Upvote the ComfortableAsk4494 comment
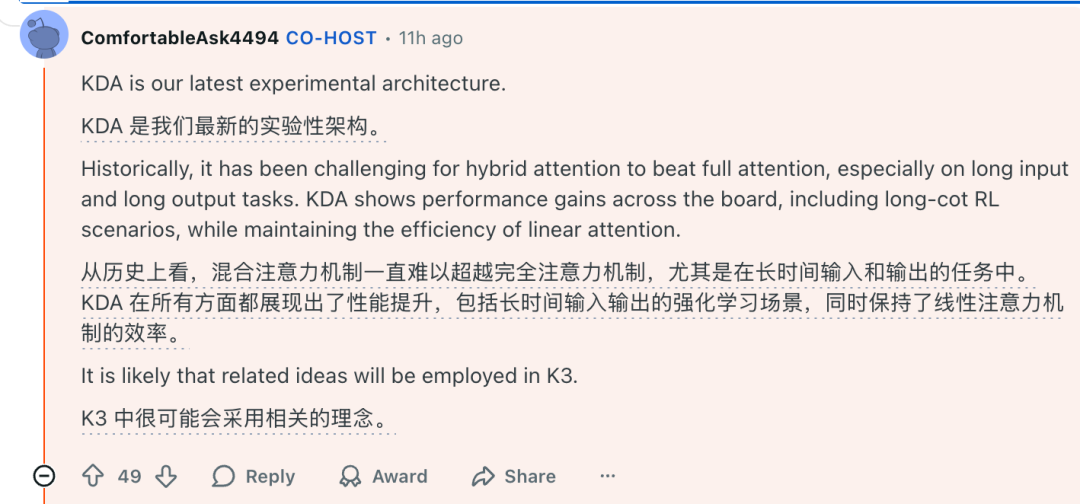This screenshot has width=1080, height=504. pyautogui.click(x=93, y=476)
